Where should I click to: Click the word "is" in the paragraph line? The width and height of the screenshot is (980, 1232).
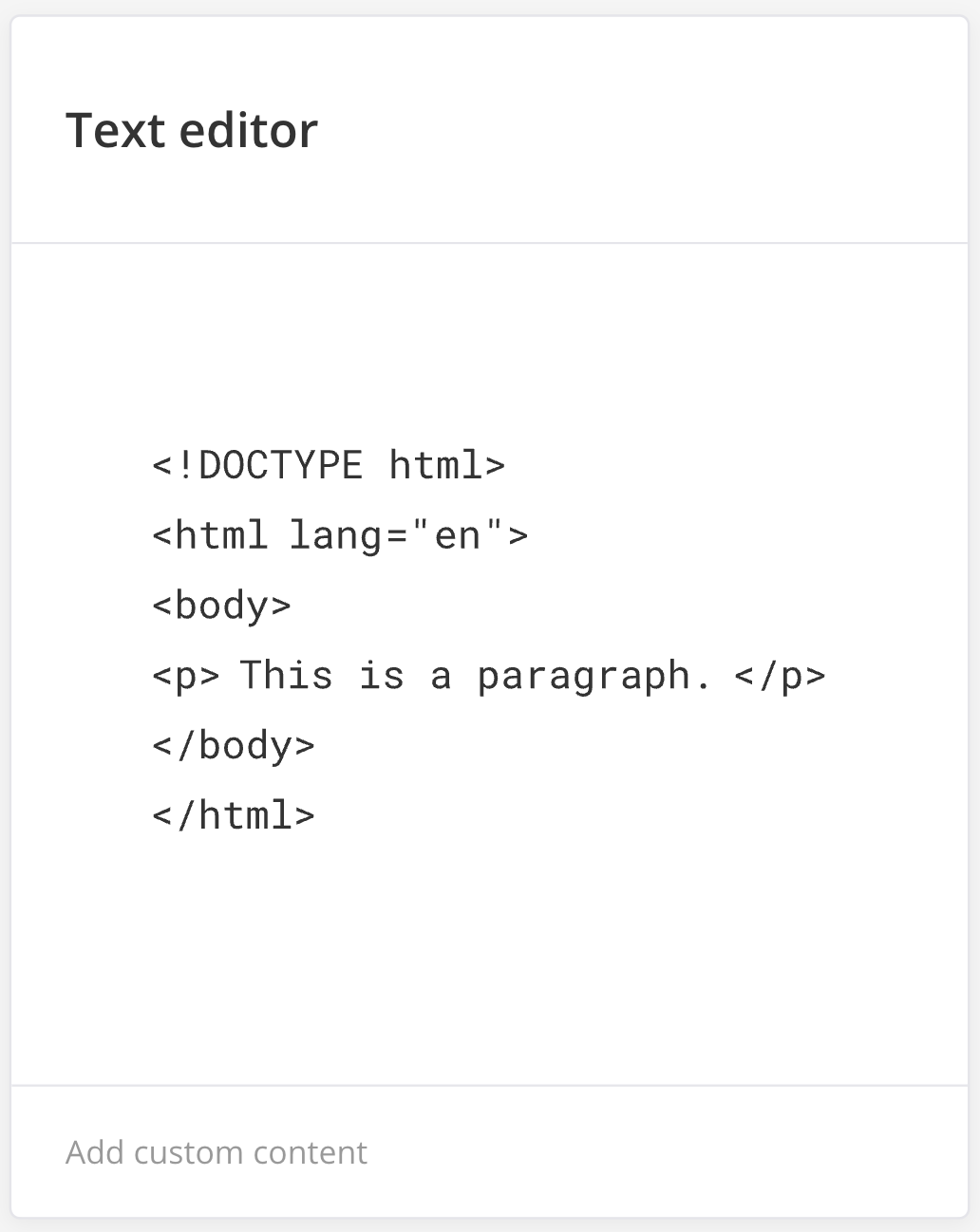(x=381, y=676)
